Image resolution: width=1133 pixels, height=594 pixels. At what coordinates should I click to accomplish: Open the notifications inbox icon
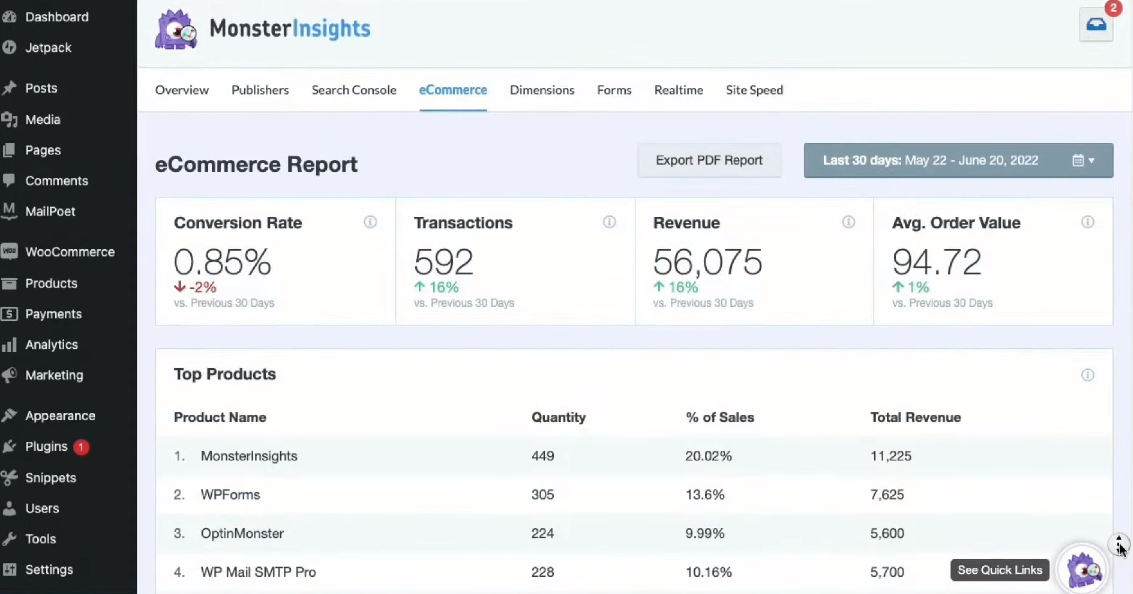click(1096, 25)
